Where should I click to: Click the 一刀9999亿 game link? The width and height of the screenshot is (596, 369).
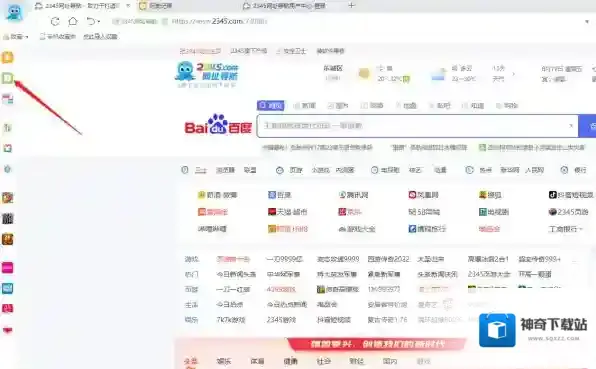tap(284, 259)
